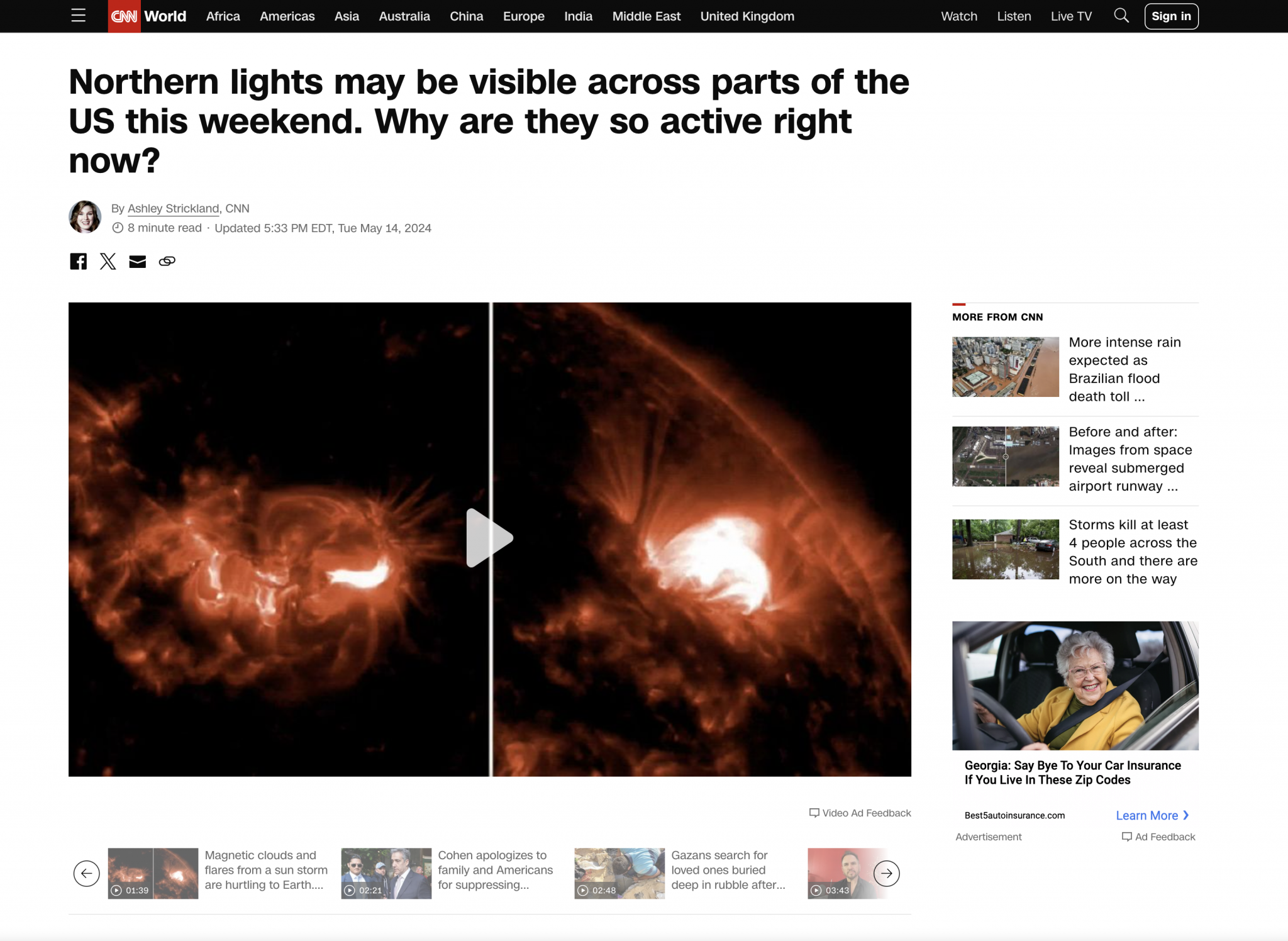Open the Europe section
The image size is (1288, 941).
tap(523, 16)
